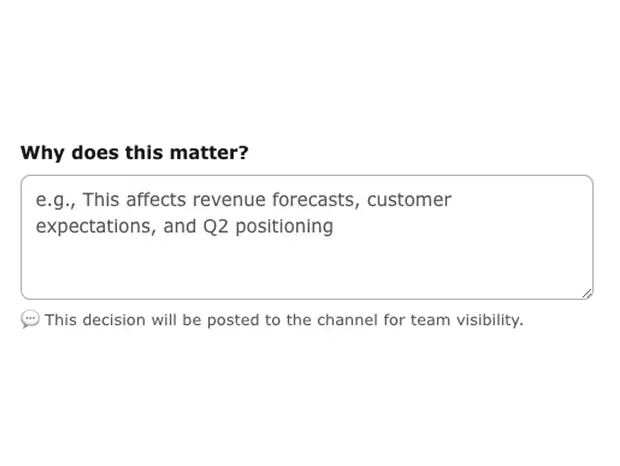Click the "Why does this matter?" label
This screenshot has width=620, height=466.
coord(134,153)
